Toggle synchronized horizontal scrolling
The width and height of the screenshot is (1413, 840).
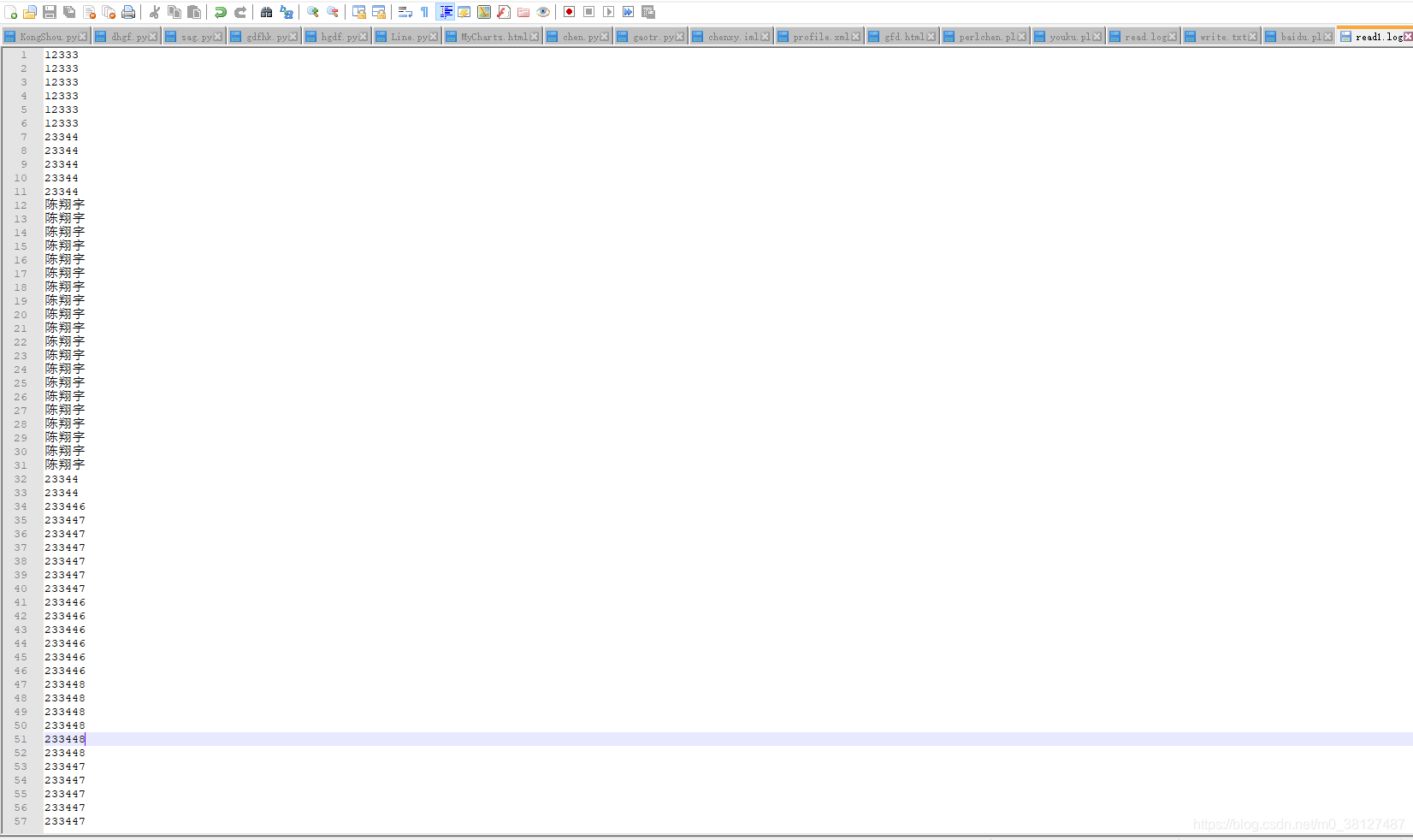tap(379, 12)
